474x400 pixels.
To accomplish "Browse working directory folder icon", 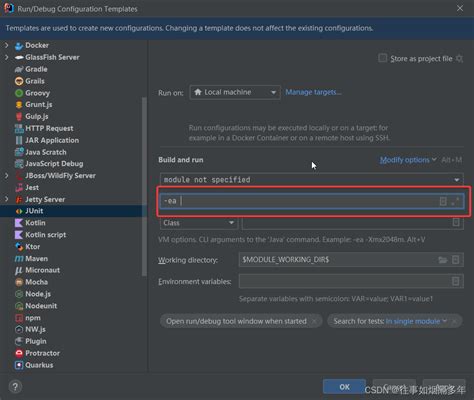I will click(443, 260).
